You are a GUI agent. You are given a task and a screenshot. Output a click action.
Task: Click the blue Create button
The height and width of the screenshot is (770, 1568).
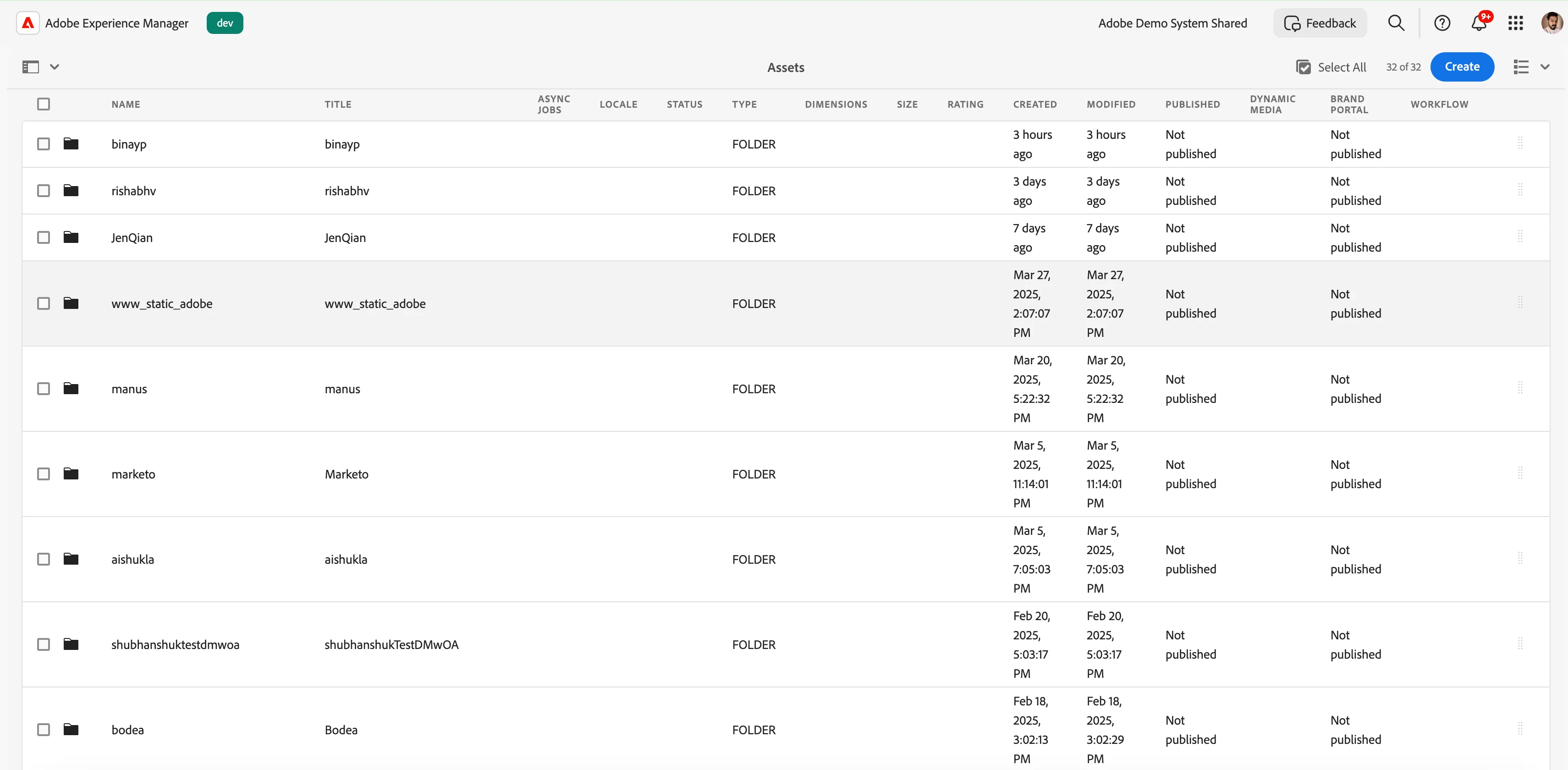(1462, 67)
